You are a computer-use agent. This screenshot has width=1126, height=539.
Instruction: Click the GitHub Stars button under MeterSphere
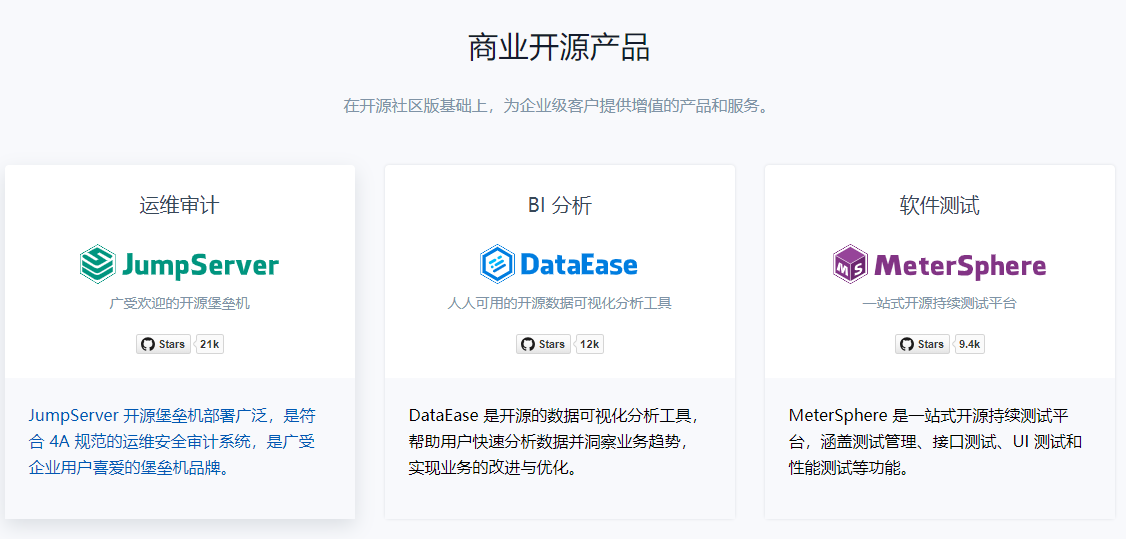point(923,344)
